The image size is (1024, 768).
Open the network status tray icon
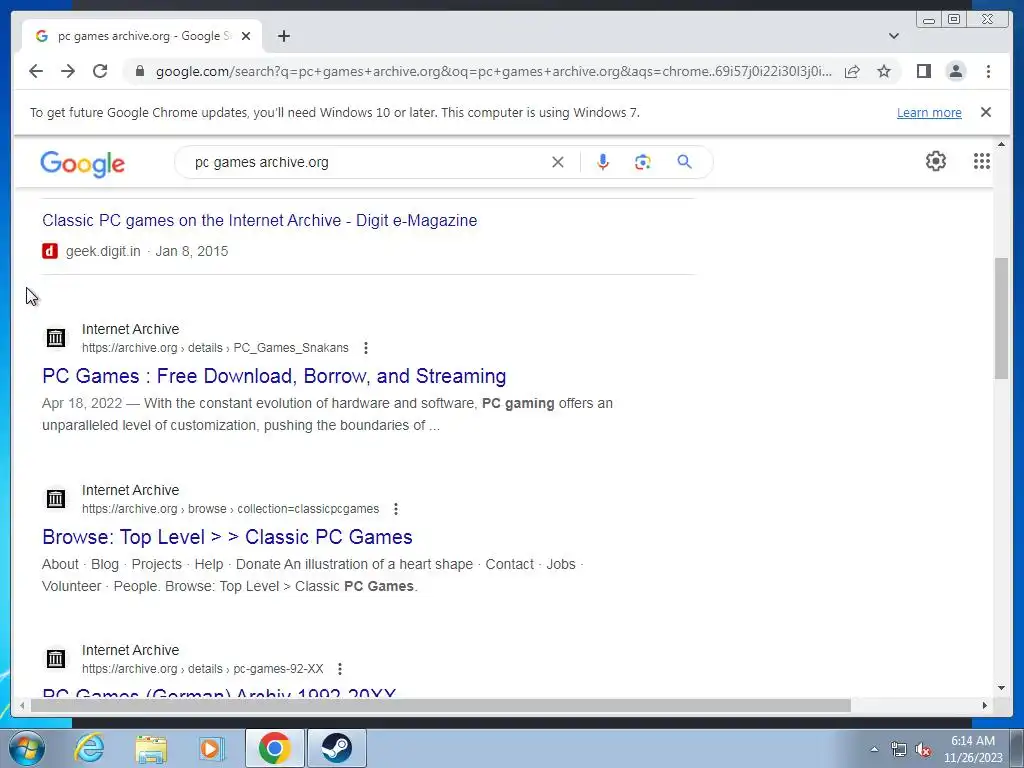899,749
